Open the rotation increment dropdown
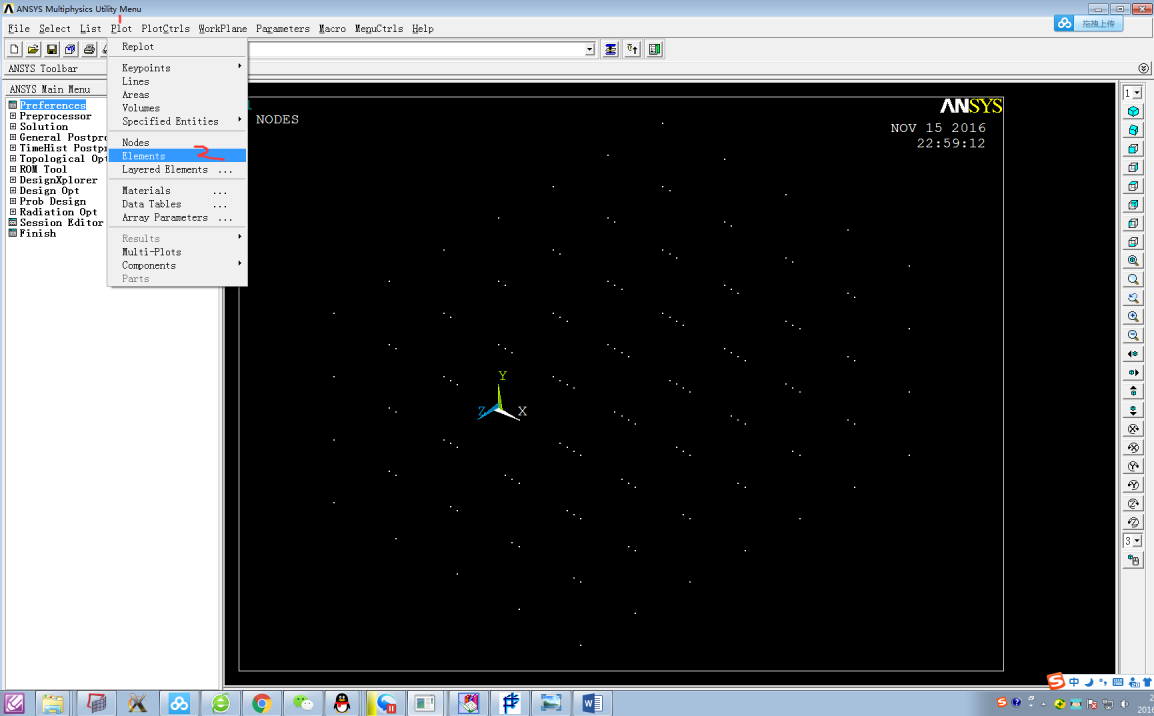Screen dimensions: 1154x716 [x=1132, y=541]
